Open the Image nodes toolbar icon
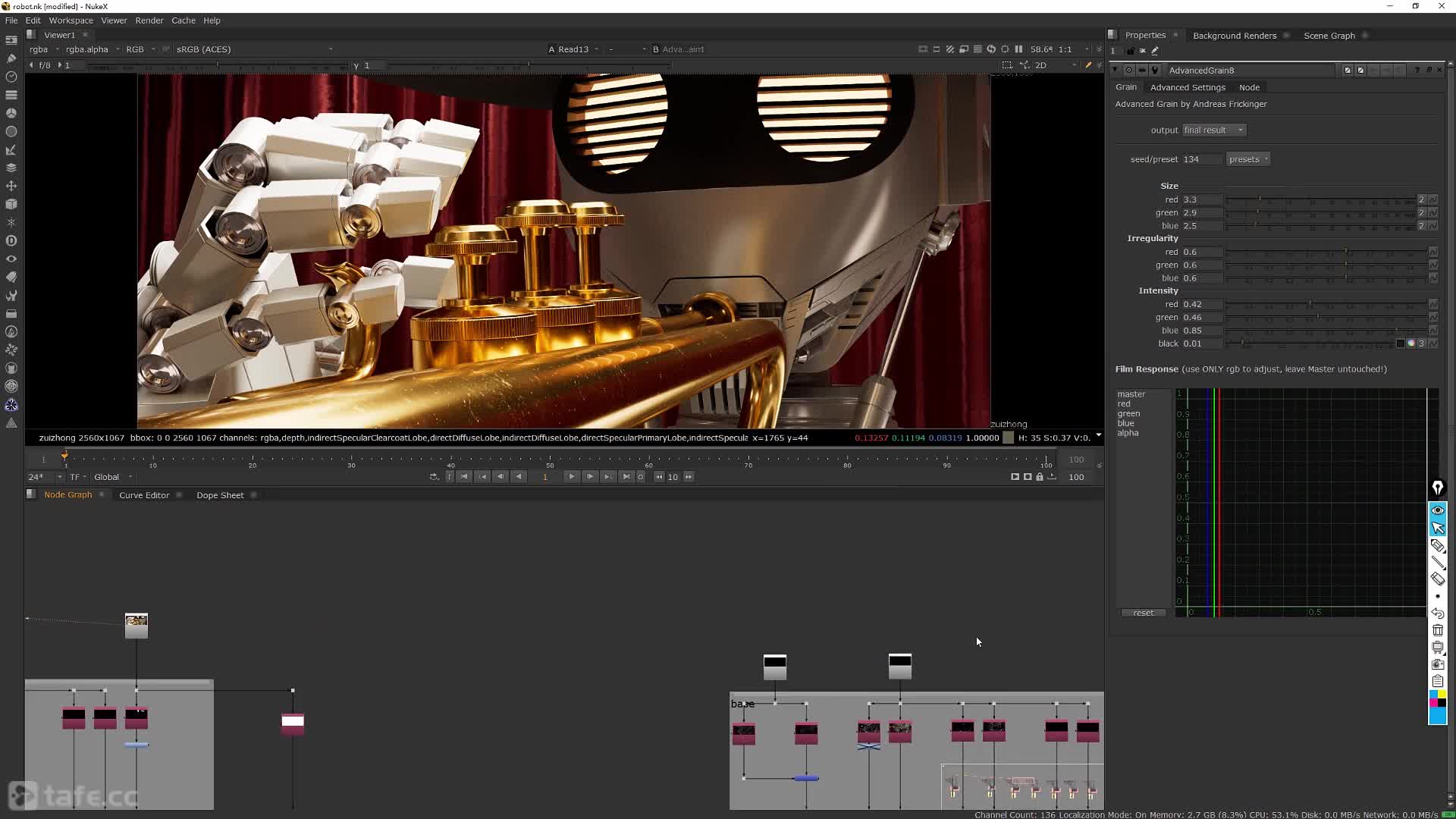This screenshot has height=819, width=1456. (11, 40)
